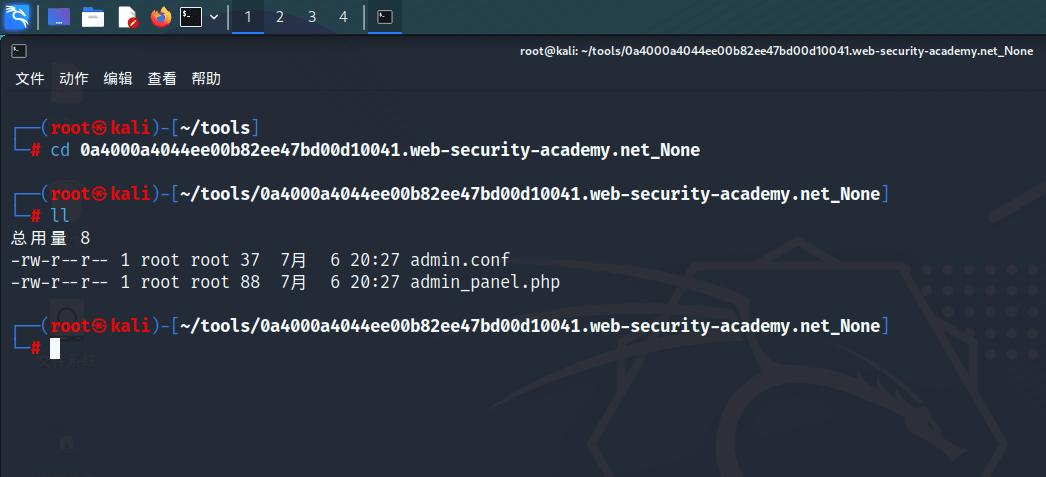Select the running terminal taskbar button

(x=384, y=17)
